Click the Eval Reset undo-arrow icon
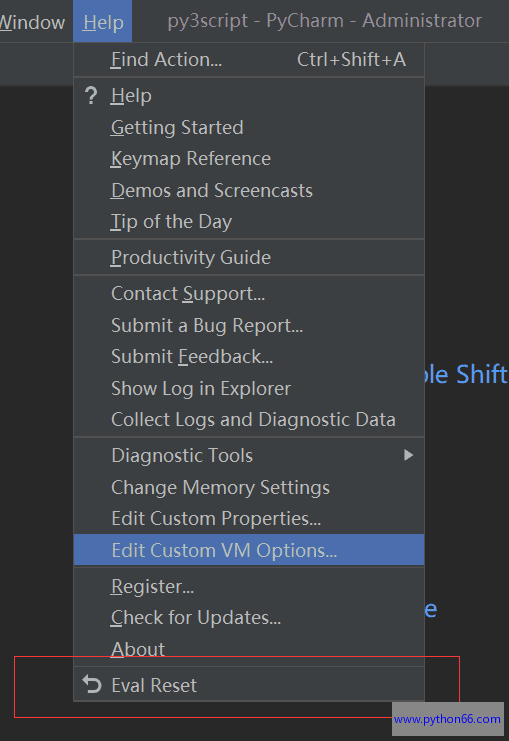Screen dimensions: 509x741 92,685
